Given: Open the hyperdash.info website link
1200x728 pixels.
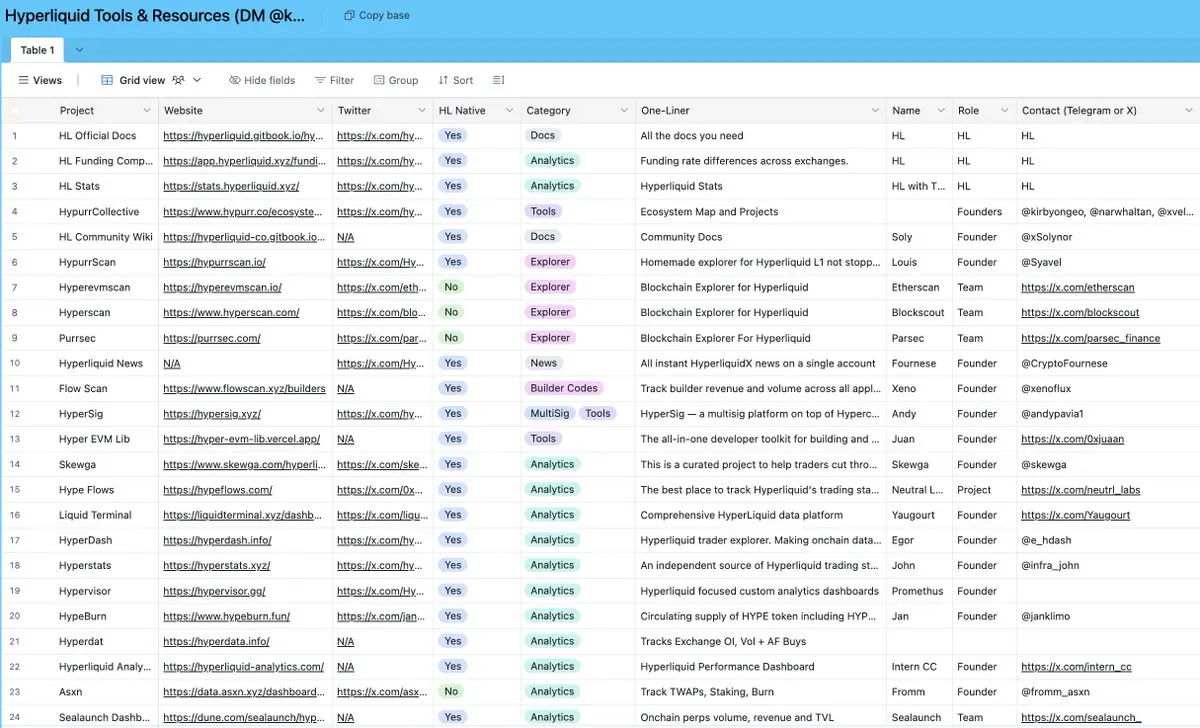Looking at the screenshot, I should tap(217, 540).
